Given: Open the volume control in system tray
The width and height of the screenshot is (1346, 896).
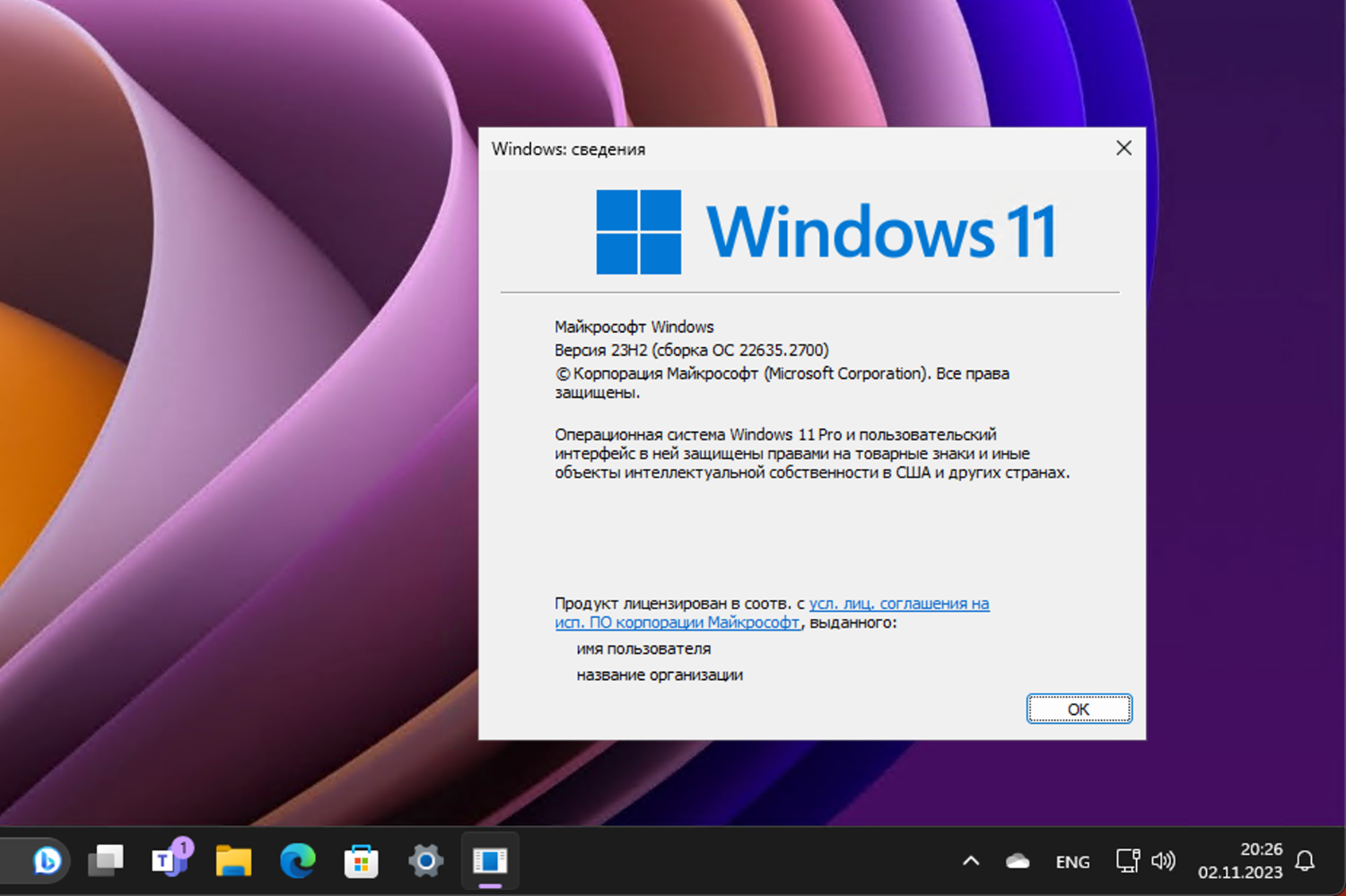Looking at the screenshot, I should [1164, 860].
